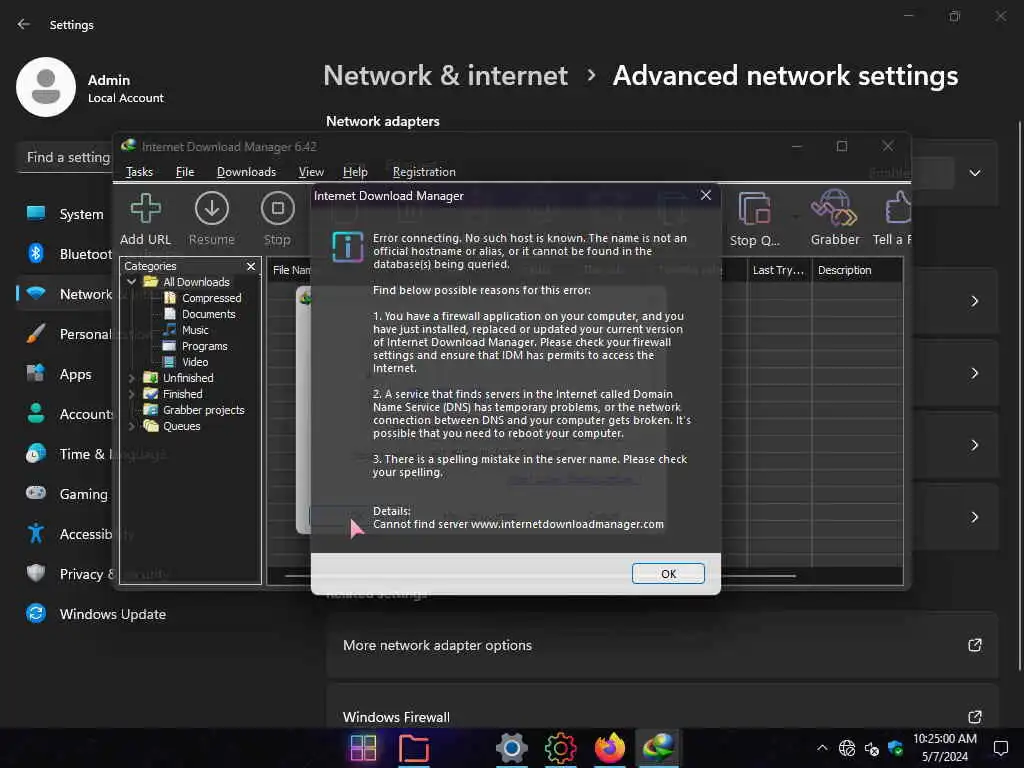Select Network in the Settings sidebar
This screenshot has width=1024, height=768.
click(65, 294)
